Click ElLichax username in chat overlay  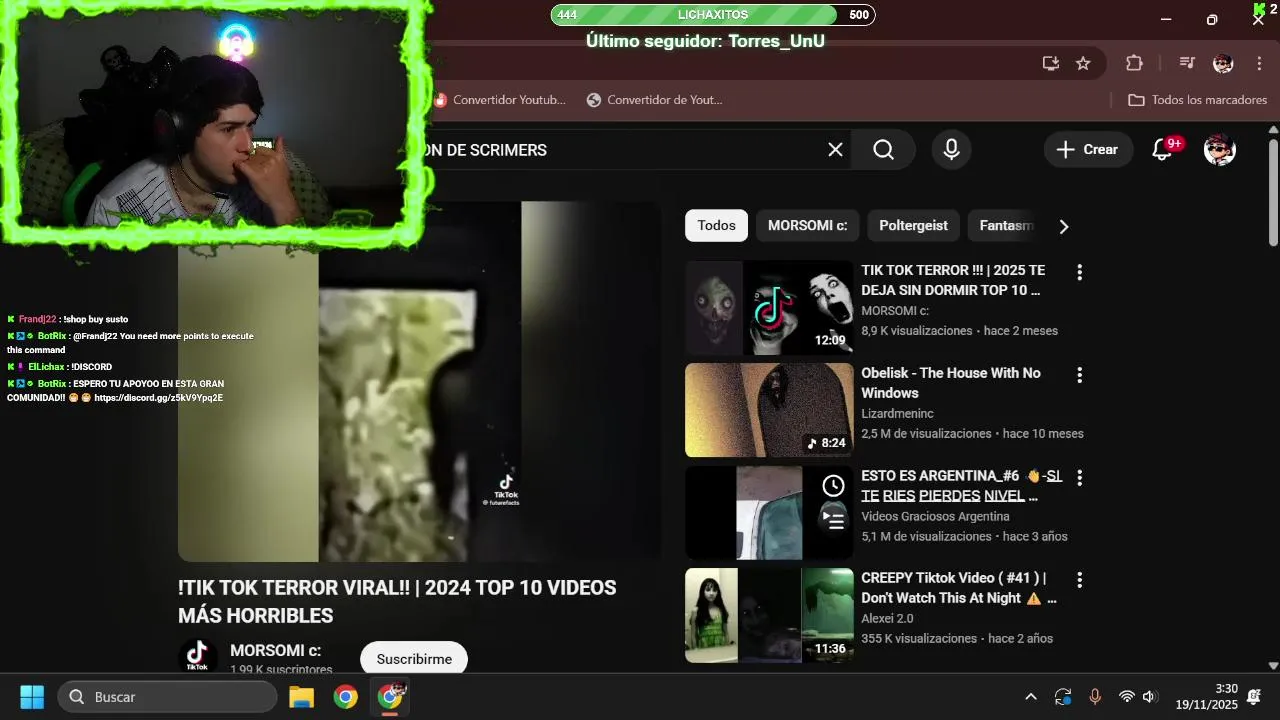click(x=46, y=367)
